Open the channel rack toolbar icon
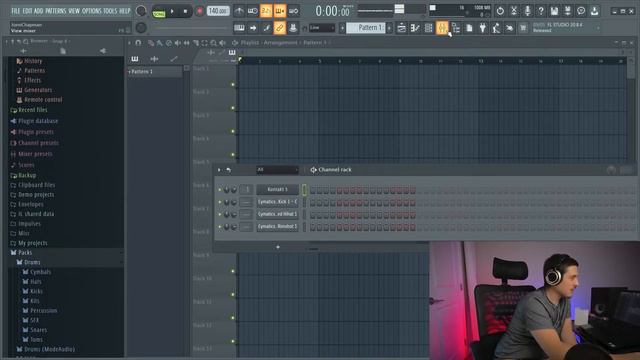The height and width of the screenshot is (360, 640). (429, 28)
